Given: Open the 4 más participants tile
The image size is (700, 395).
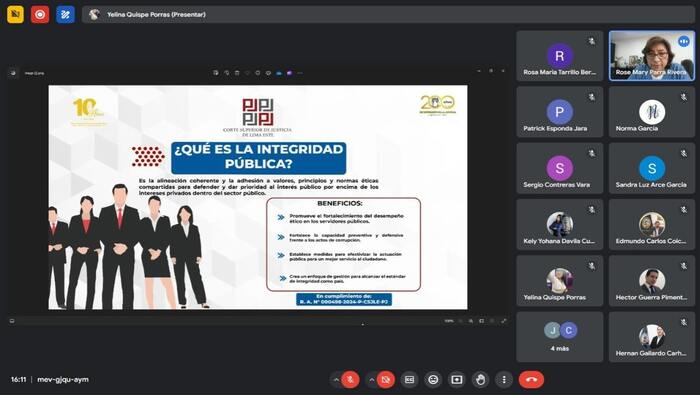Looking at the screenshot, I should click(559, 337).
